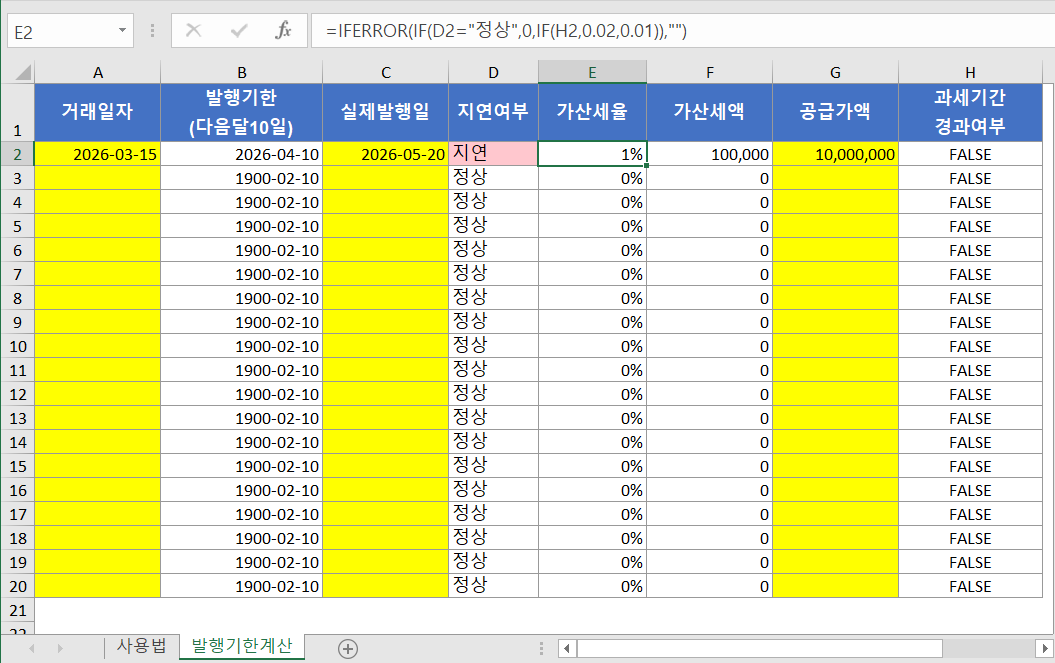
Task: Click the sheet tab bar splitter dots
Action: coord(541,648)
